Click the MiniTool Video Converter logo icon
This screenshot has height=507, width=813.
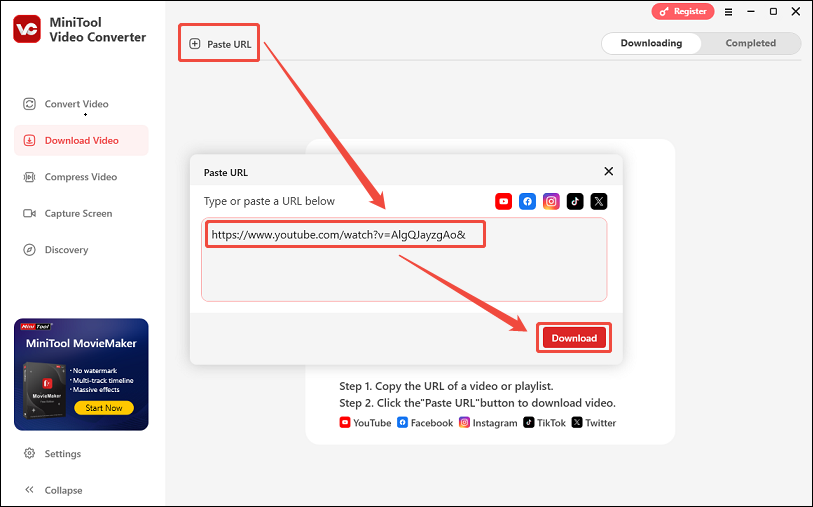click(x=27, y=29)
